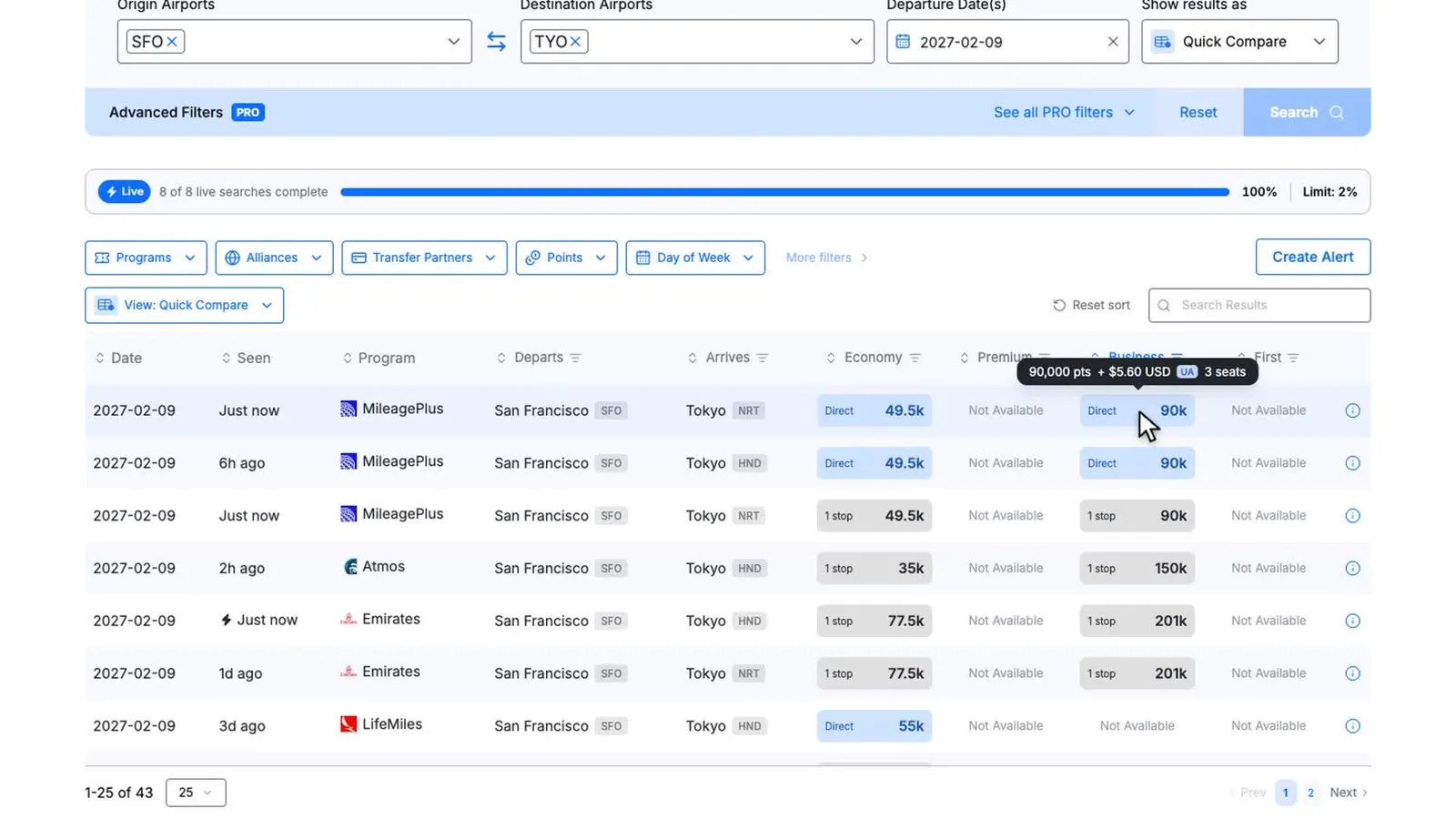Viewport: 1456px width, 819px height.
Task: Click the Search button
Action: (1307, 113)
